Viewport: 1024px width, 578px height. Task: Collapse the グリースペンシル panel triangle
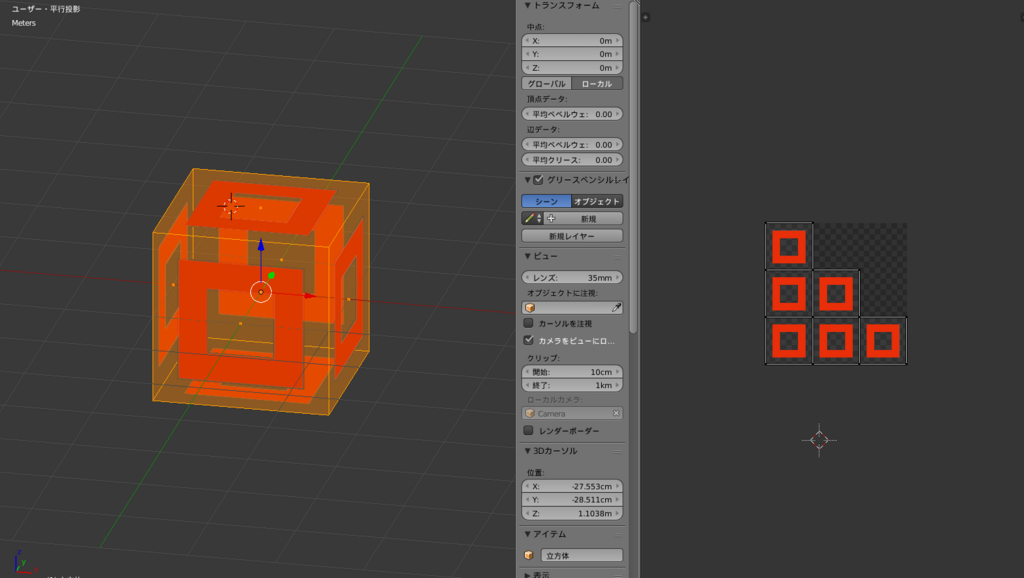point(528,180)
